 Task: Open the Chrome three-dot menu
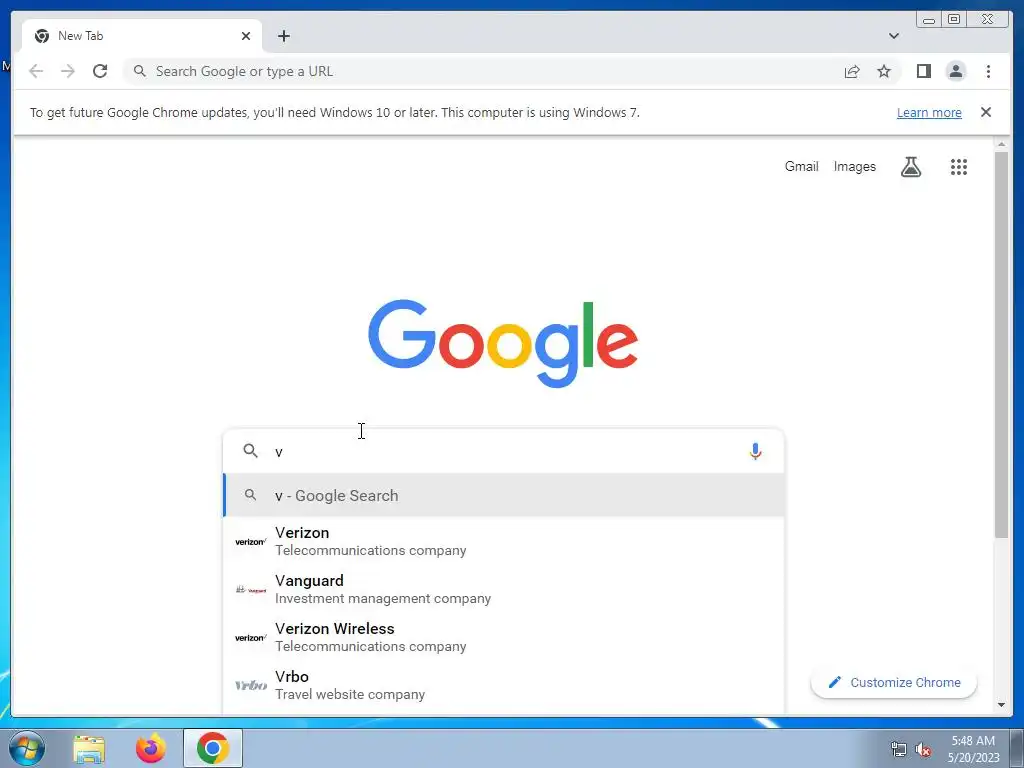[x=988, y=71]
